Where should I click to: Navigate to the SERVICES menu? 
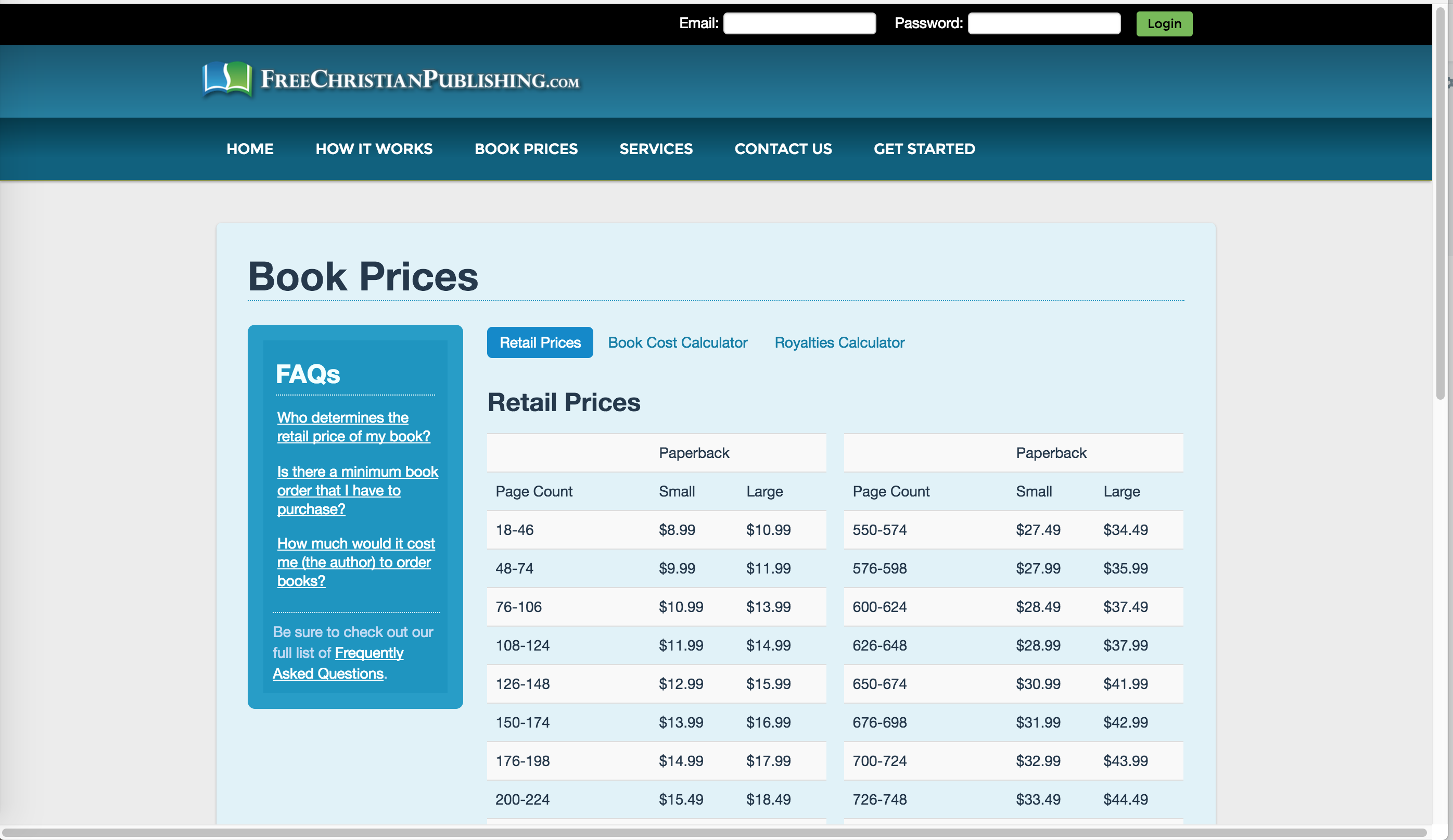click(x=656, y=149)
